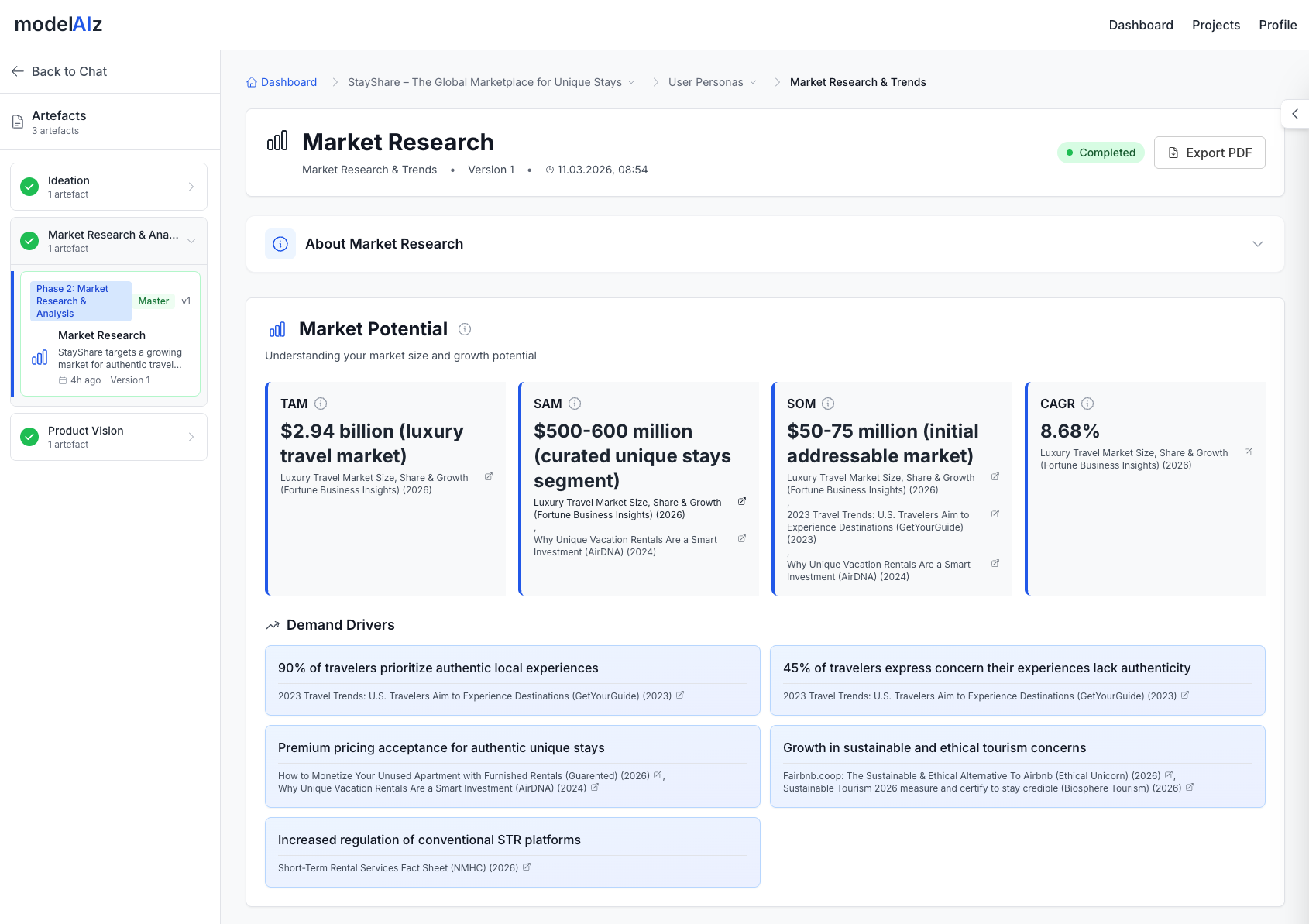Open Projects in the top navigation
1309x924 pixels.
point(1216,25)
